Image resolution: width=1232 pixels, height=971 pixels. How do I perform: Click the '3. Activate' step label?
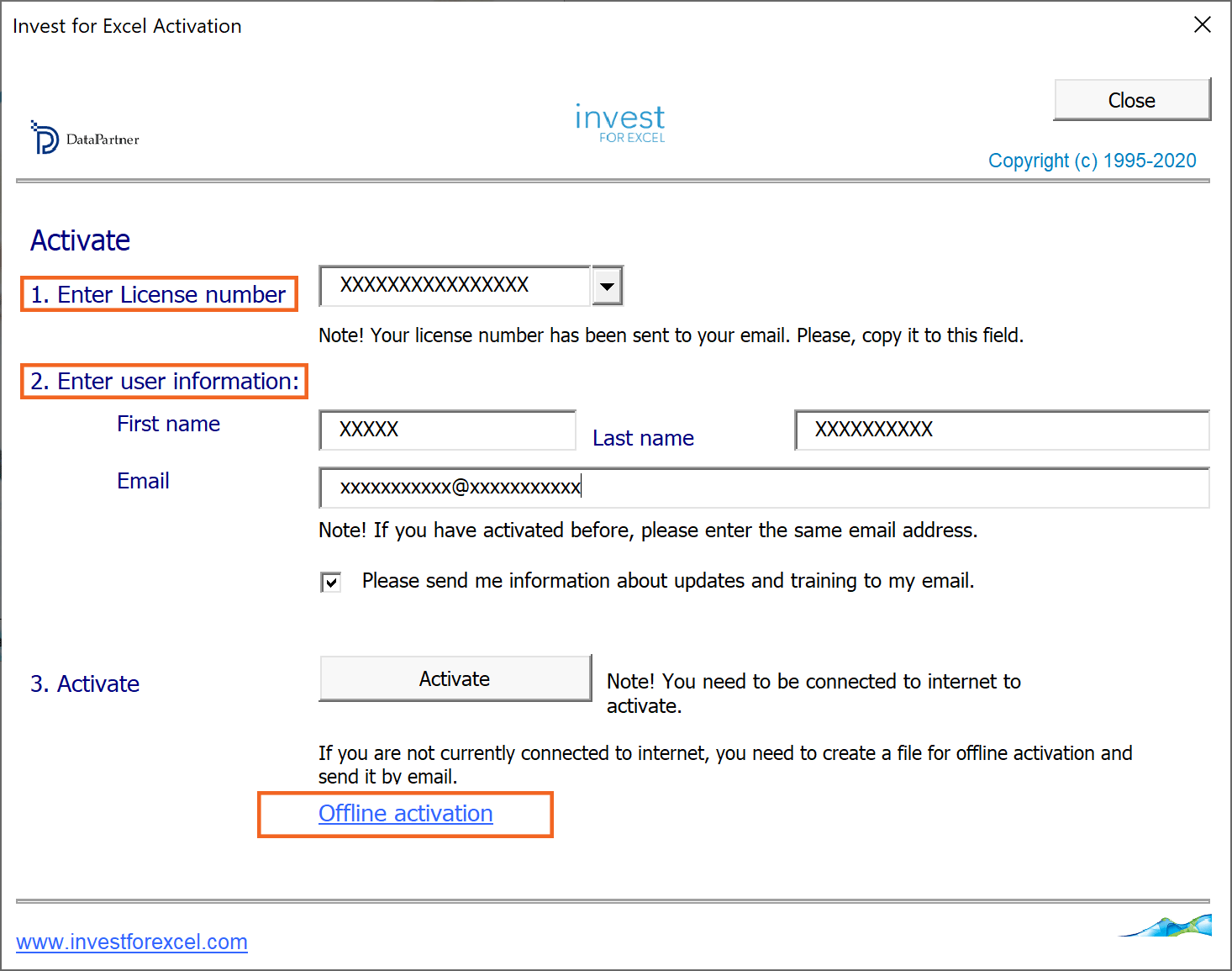coord(85,683)
